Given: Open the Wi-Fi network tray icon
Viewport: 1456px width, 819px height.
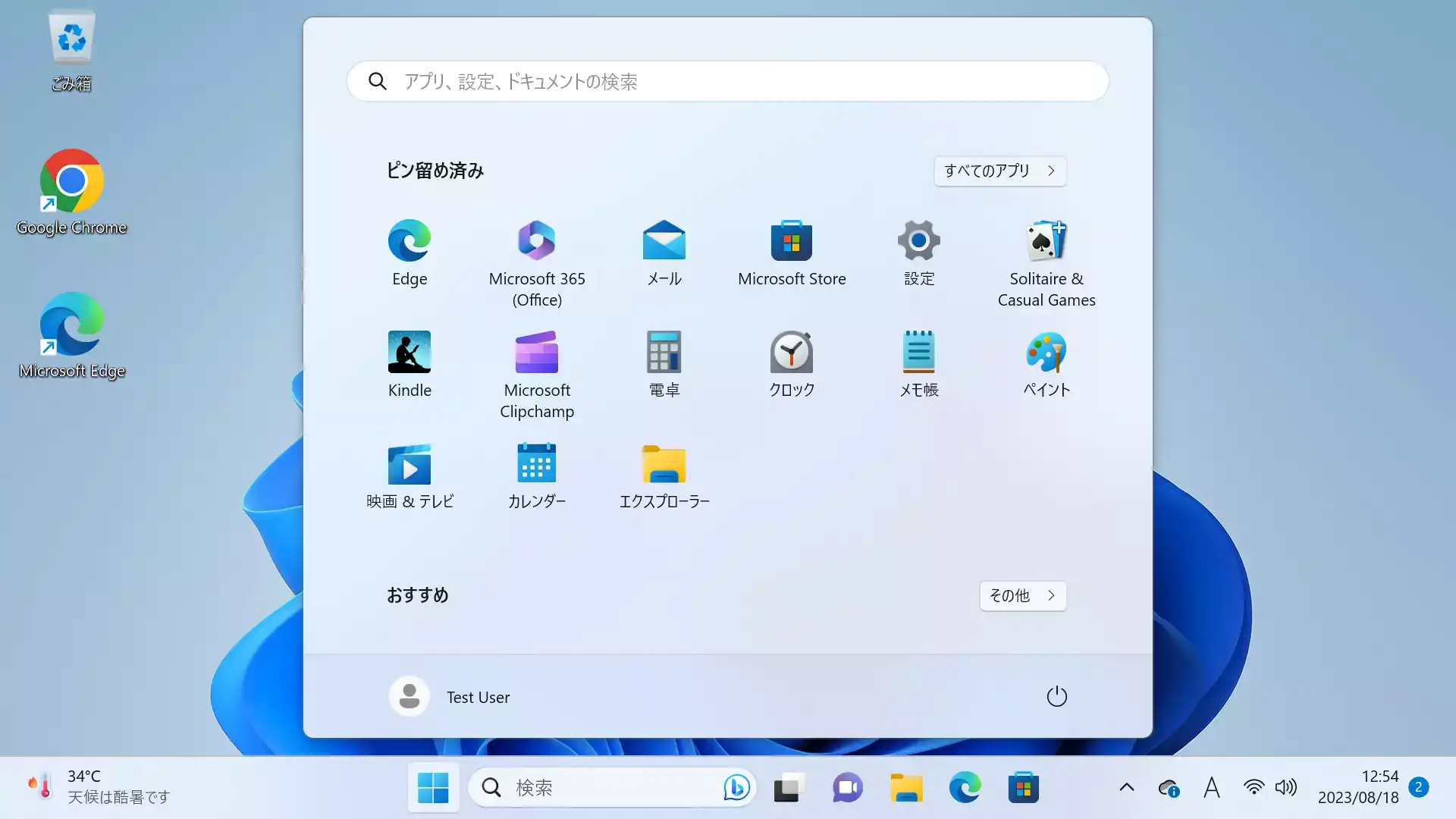Looking at the screenshot, I should point(1254,787).
